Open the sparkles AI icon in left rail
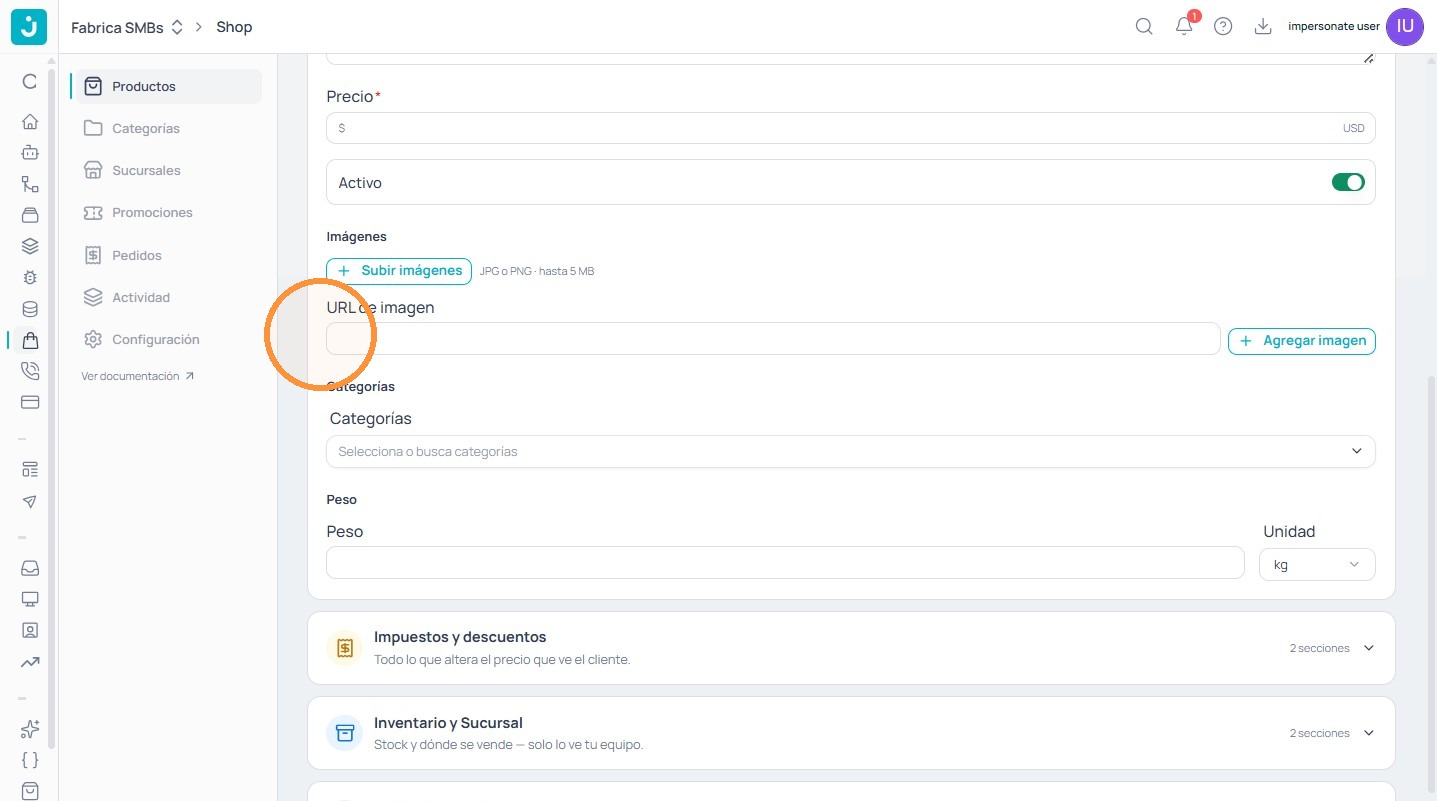 30,729
